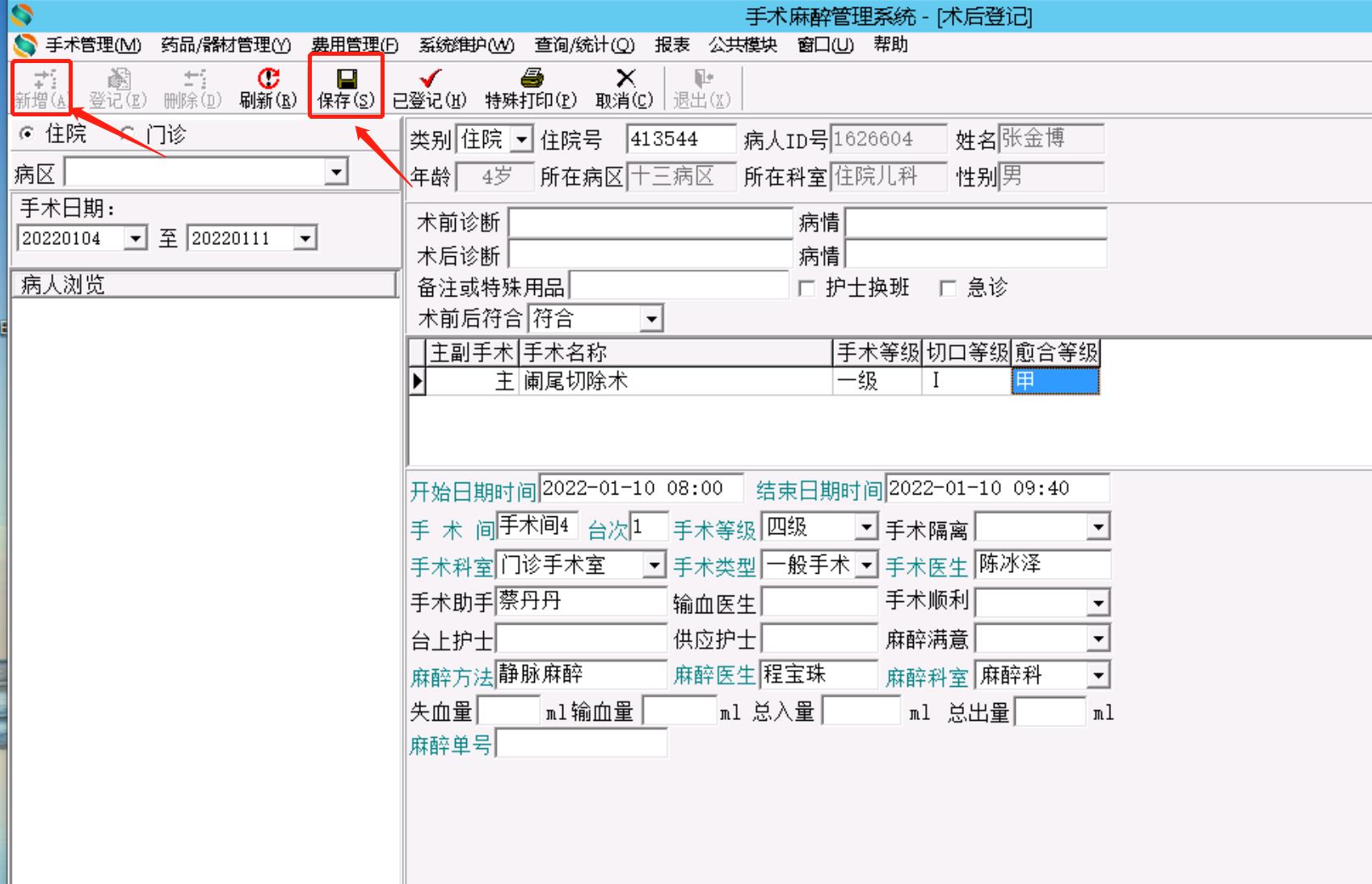Open the 窗口(U) menu
The height and width of the screenshot is (884, 1372).
[x=825, y=45]
